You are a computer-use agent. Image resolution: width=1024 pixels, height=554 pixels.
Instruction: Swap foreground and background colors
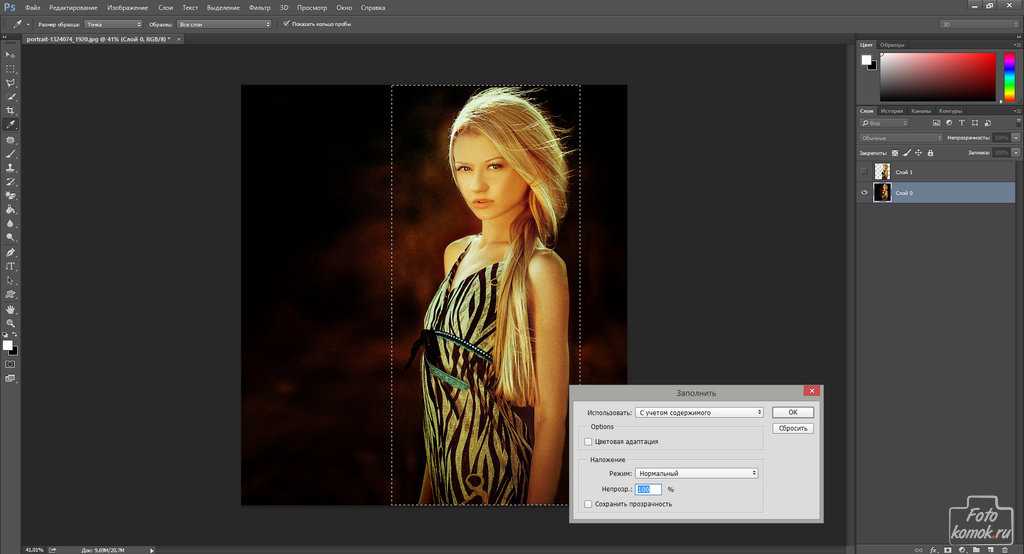tap(15, 334)
